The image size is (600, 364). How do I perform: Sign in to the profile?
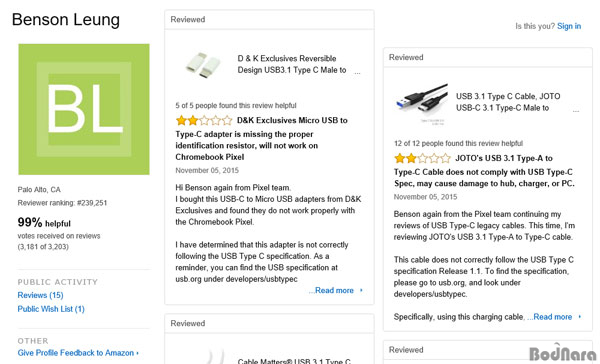click(x=569, y=26)
